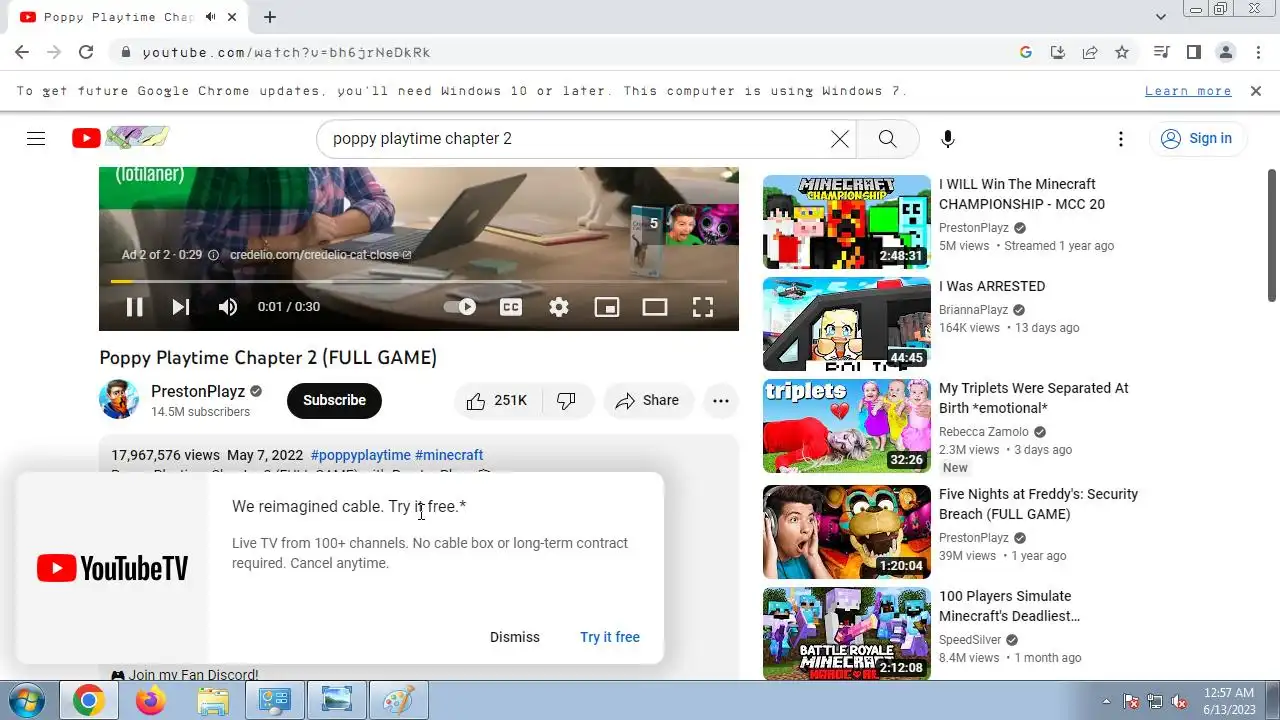Dismiss the YouTube TV promo

[515, 637]
